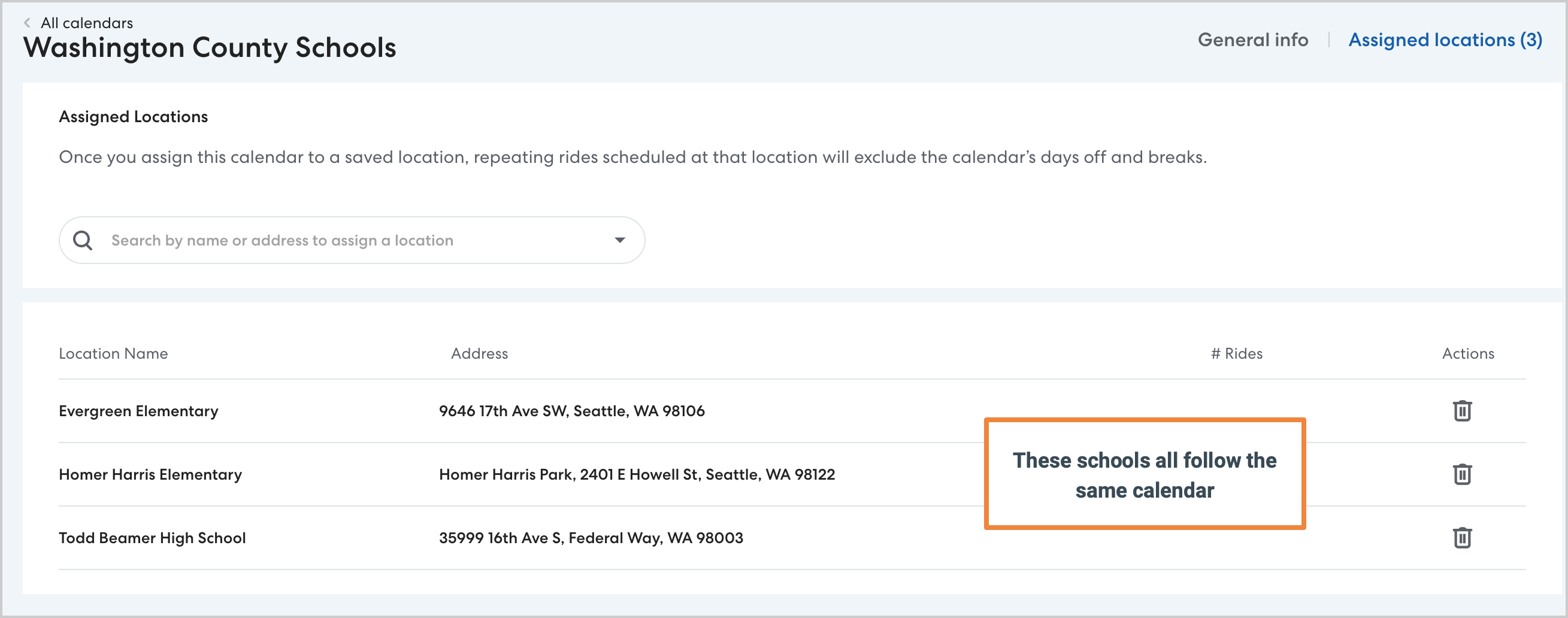Screen dimensions: 1568x618
Task: Open the Assigned locations (3) tab
Action: pyautogui.click(x=1445, y=40)
